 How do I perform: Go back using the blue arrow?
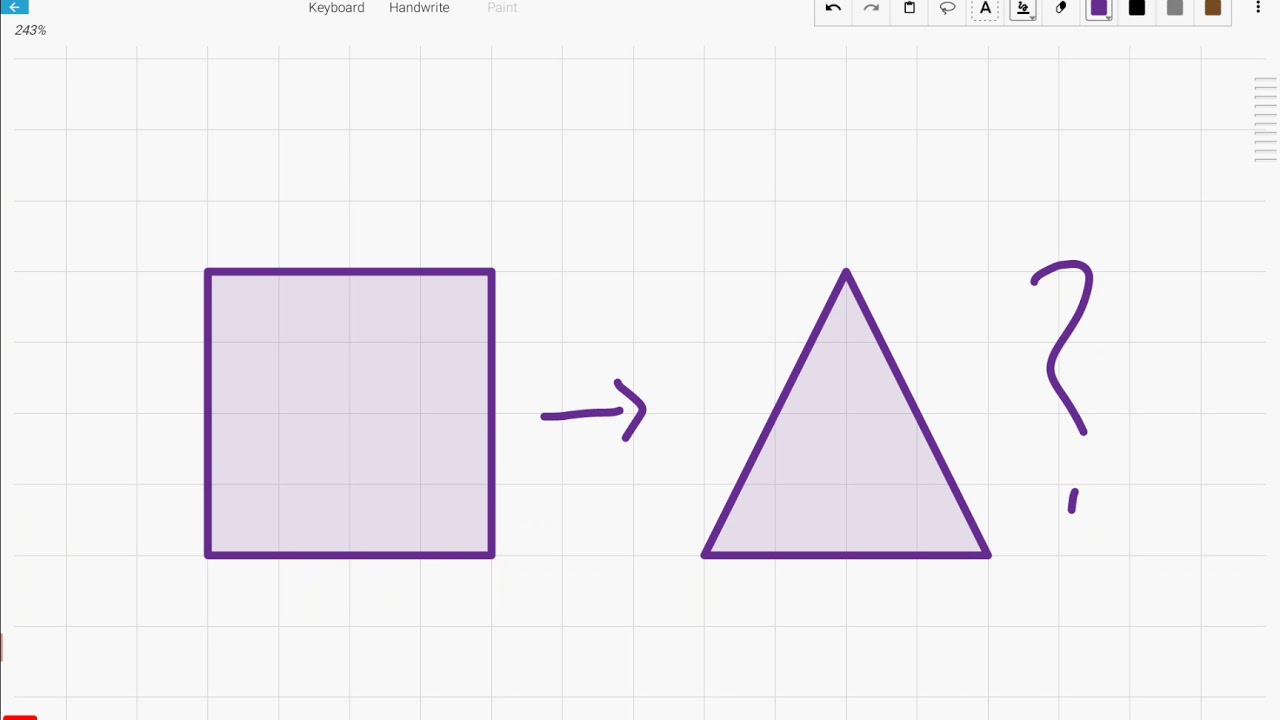click(x=14, y=6)
